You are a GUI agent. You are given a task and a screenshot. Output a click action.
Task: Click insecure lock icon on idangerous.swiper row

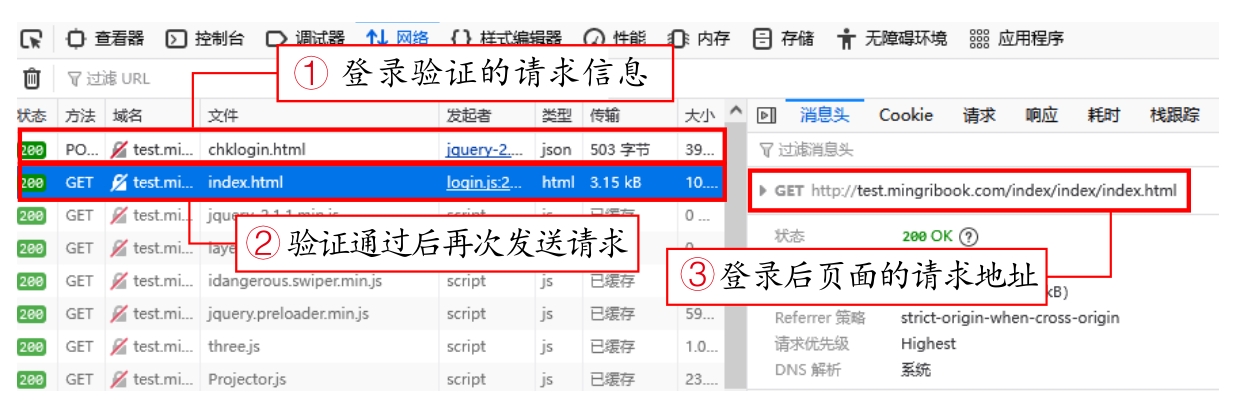(x=119, y=281)
